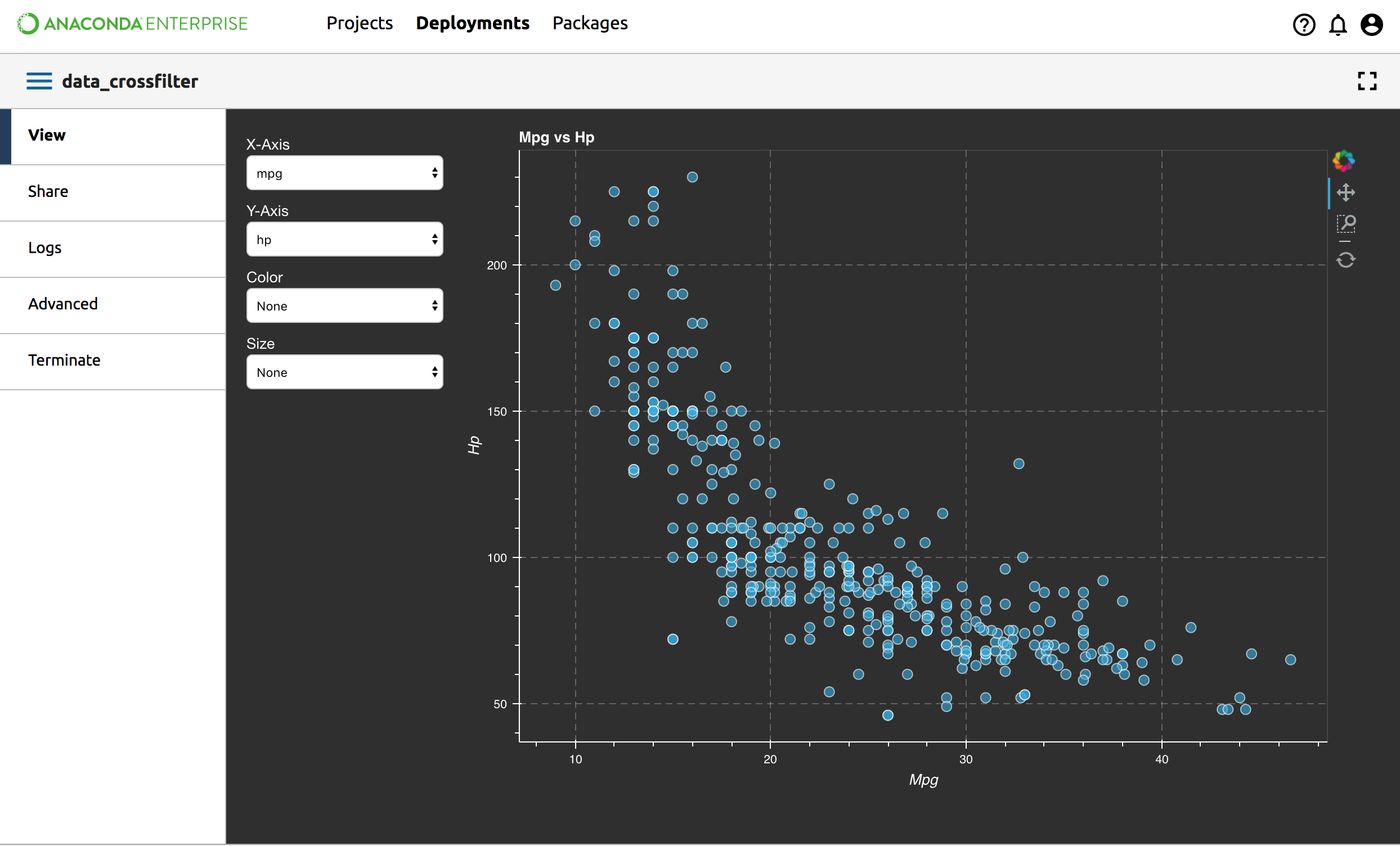Click Terminate in the sidebar
Image resolution: width=1400 pixels, height=846 pixels.
pyautogui.click(x=64, y=360)
